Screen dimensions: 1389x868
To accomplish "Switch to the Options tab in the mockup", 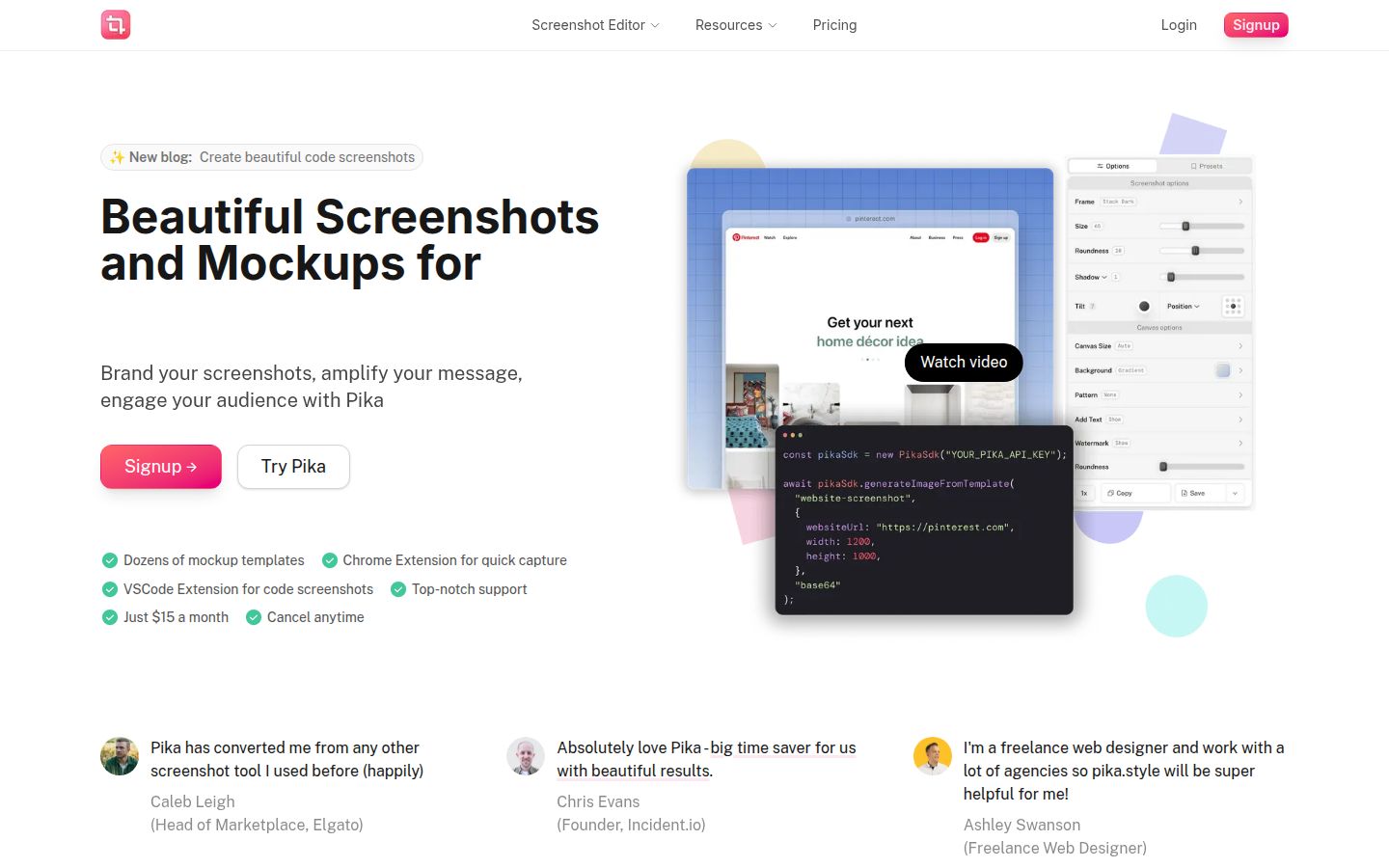I will 1113,166.
